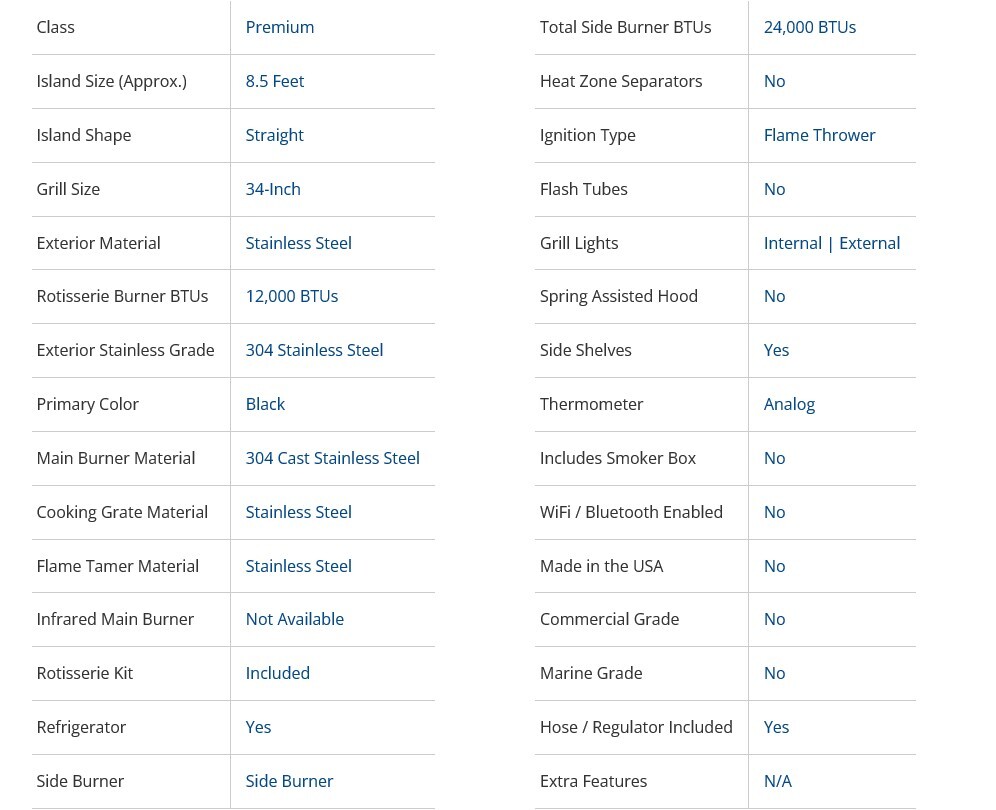Open the 304 Stainless Steel grade link

pyautogui.click(x=314, y=350)
